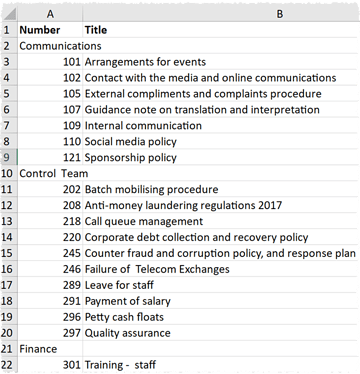This screenshot has height=374, width=360.
Task: Select row 9 header
Action: [9, 157]
